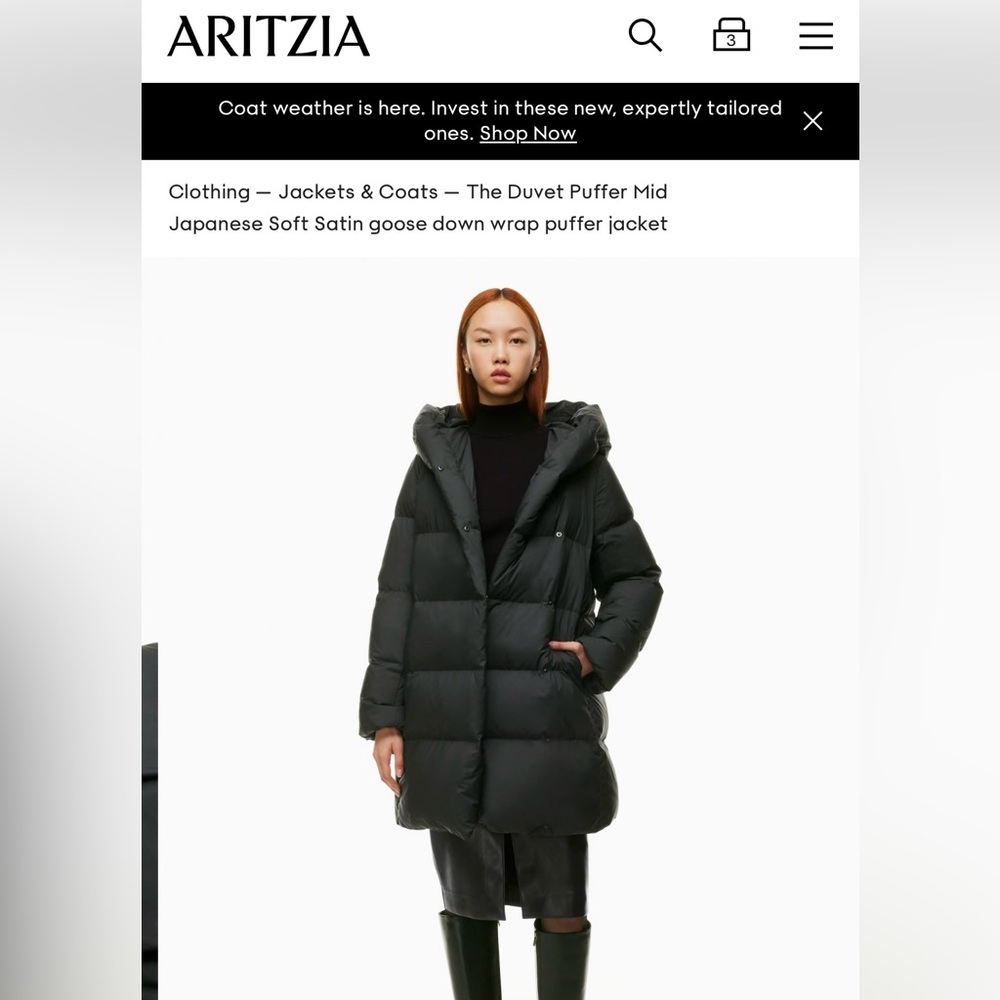Screen dimensions: 1000x1000
Task: Open the shopping bag with 3 items
Action: click(731, 34)
